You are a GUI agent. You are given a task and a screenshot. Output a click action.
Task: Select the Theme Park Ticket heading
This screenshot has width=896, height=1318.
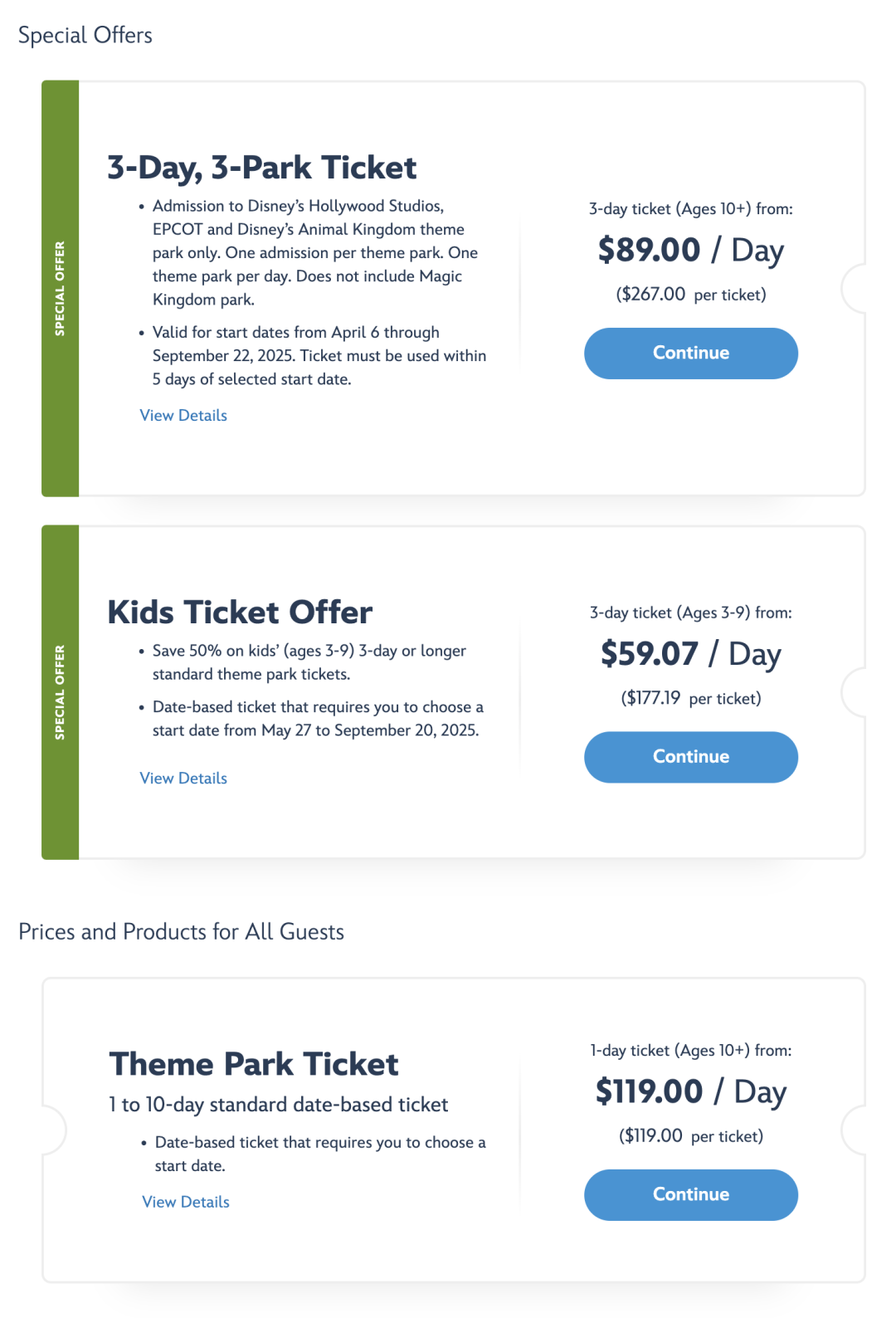[254, 1064]
